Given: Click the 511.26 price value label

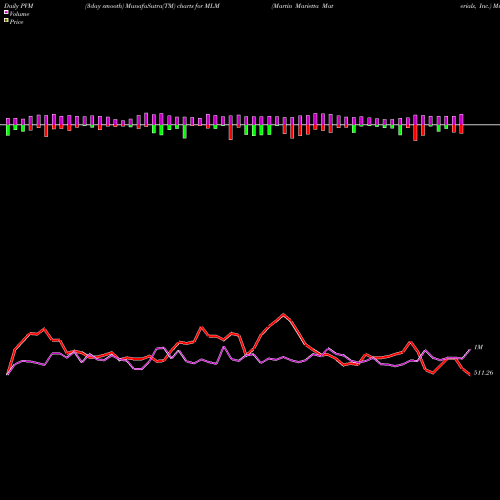Looking at the screenshot, I should point(483,373).
